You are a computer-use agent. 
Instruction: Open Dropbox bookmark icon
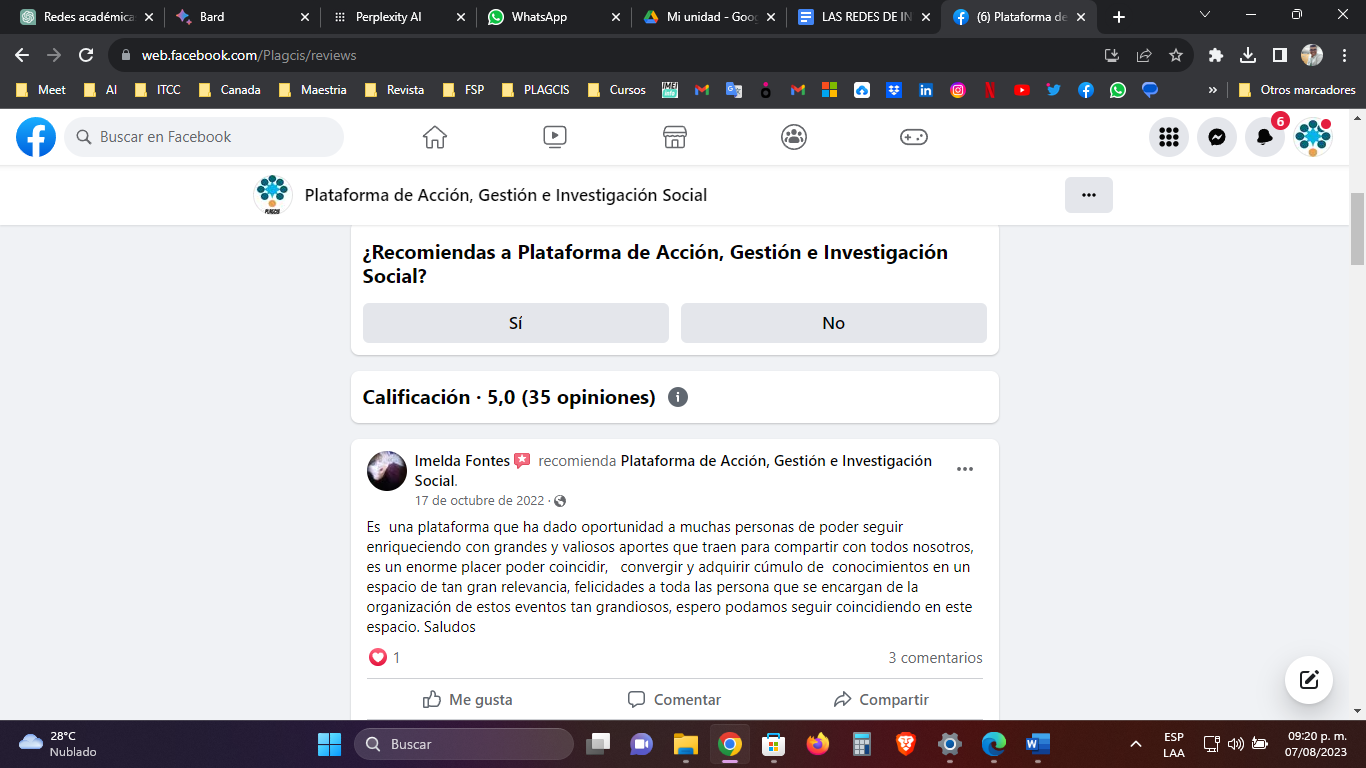pos(894,90)
